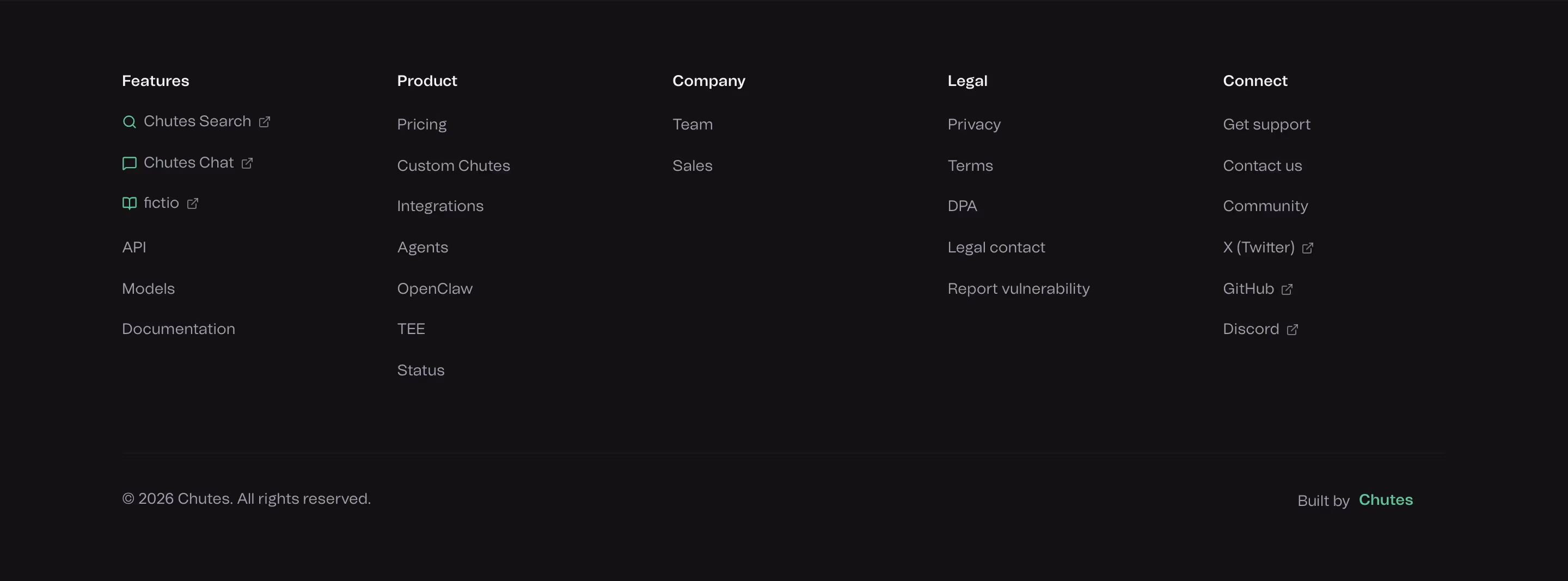
Task: Open the Chutes Chat link
Action: point(189,163)
